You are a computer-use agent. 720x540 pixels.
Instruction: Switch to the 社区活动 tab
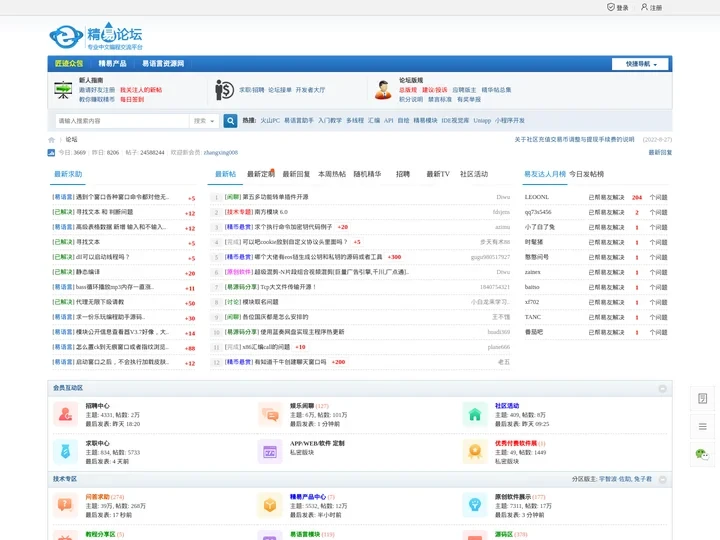point(474,174)
